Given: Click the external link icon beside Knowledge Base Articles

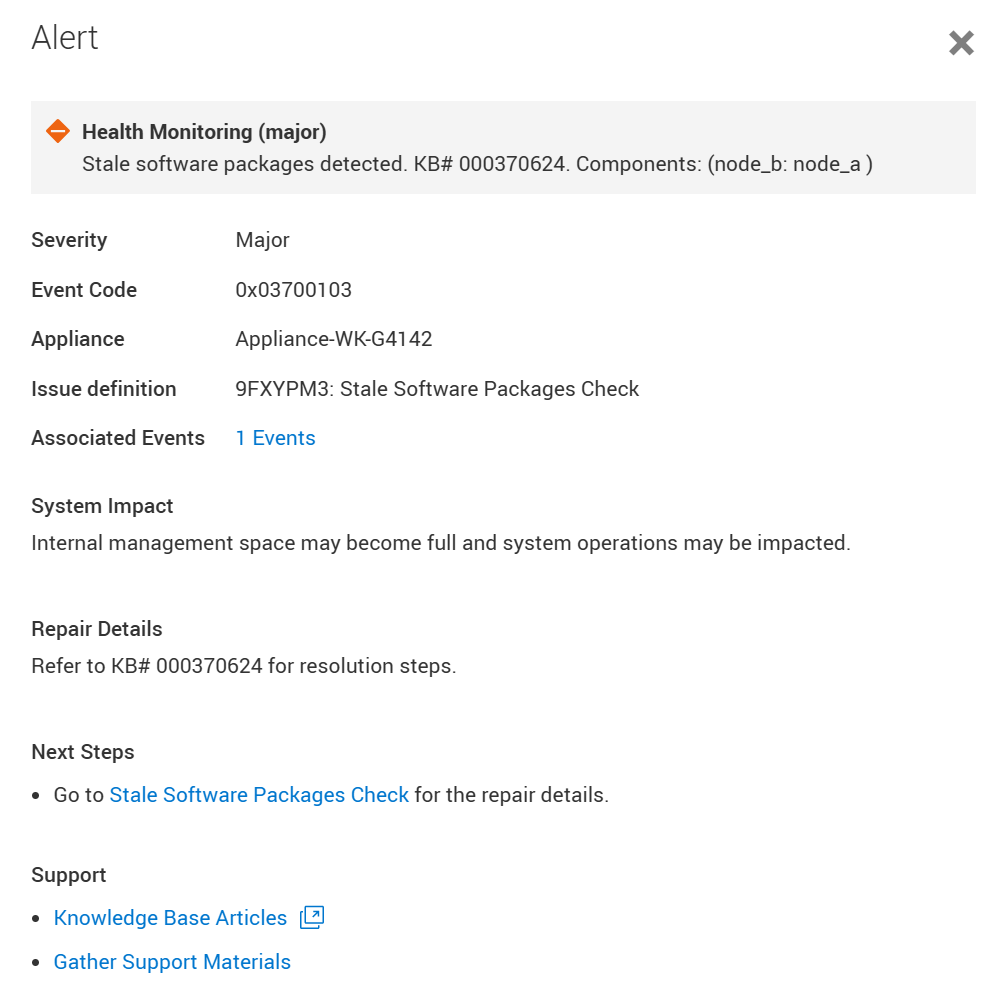Looking at the screenshot, I should click(310, 917).
